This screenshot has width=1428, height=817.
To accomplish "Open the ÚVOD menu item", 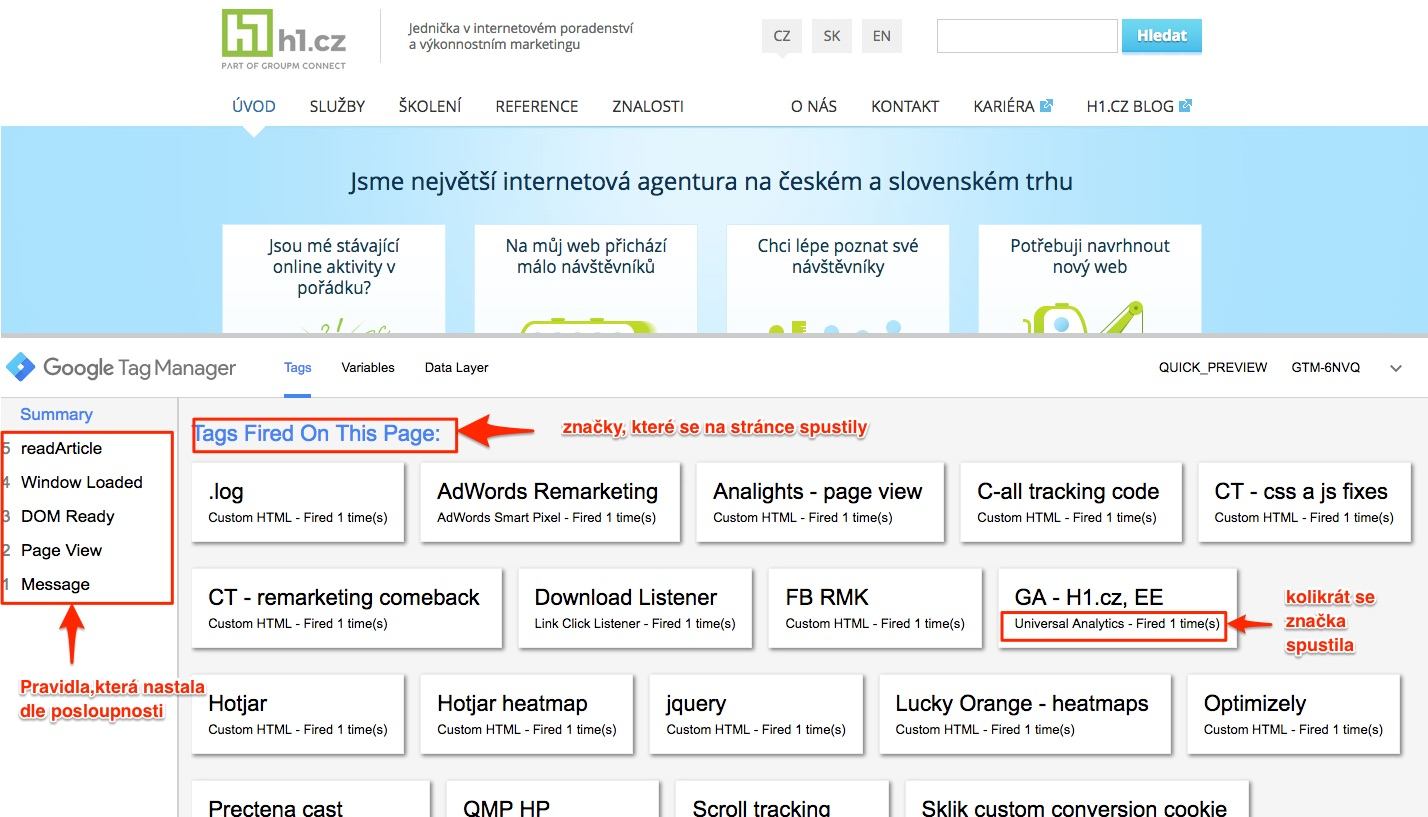I will pos(254,106).
